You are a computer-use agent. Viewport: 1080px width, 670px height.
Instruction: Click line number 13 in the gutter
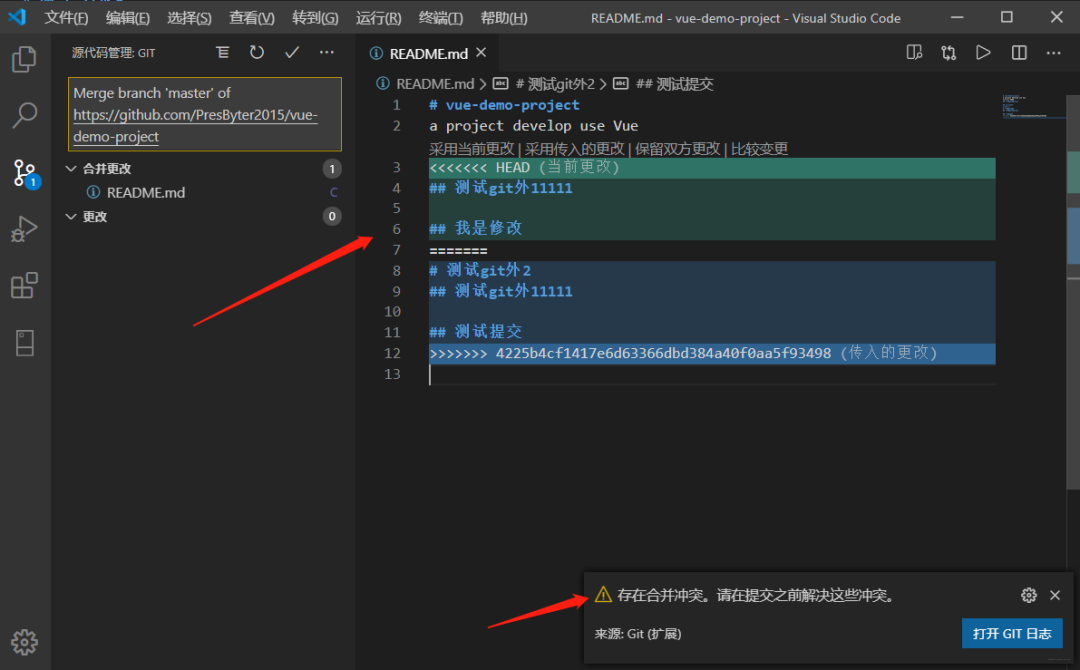(392, 374)
